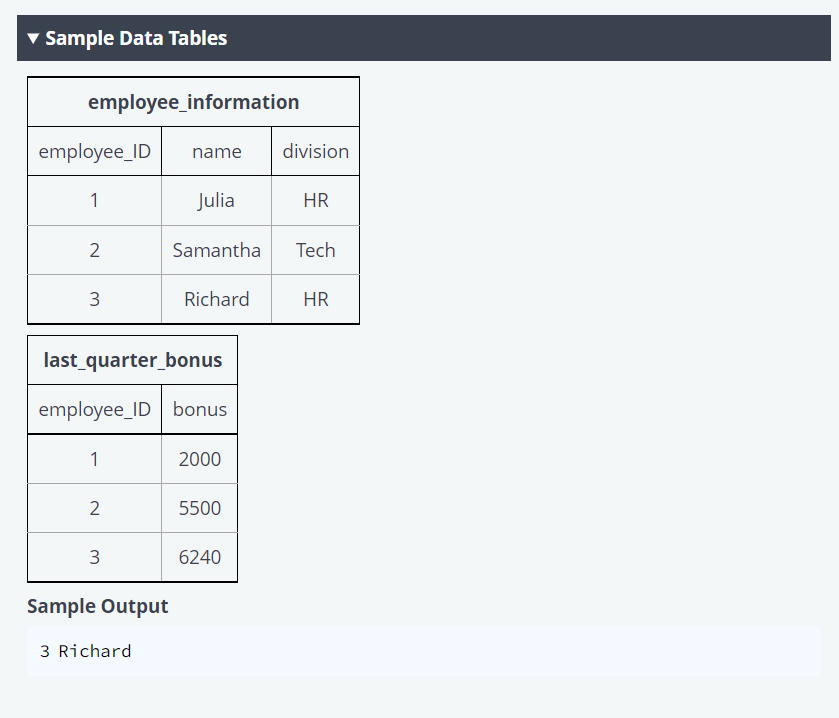Viewport: 839px width, 718px height.
Task: Click the employee_ID header in bonus table
Action: pos(94,409)
